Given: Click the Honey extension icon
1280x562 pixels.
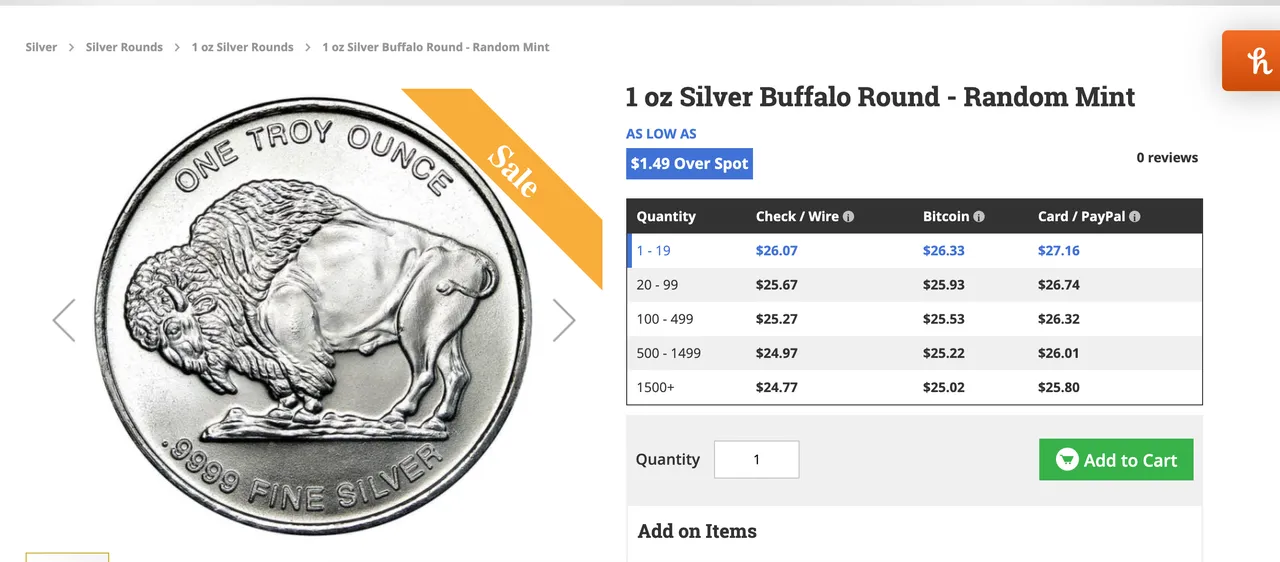Looking at the screenshot, I should click(1254, 61).
